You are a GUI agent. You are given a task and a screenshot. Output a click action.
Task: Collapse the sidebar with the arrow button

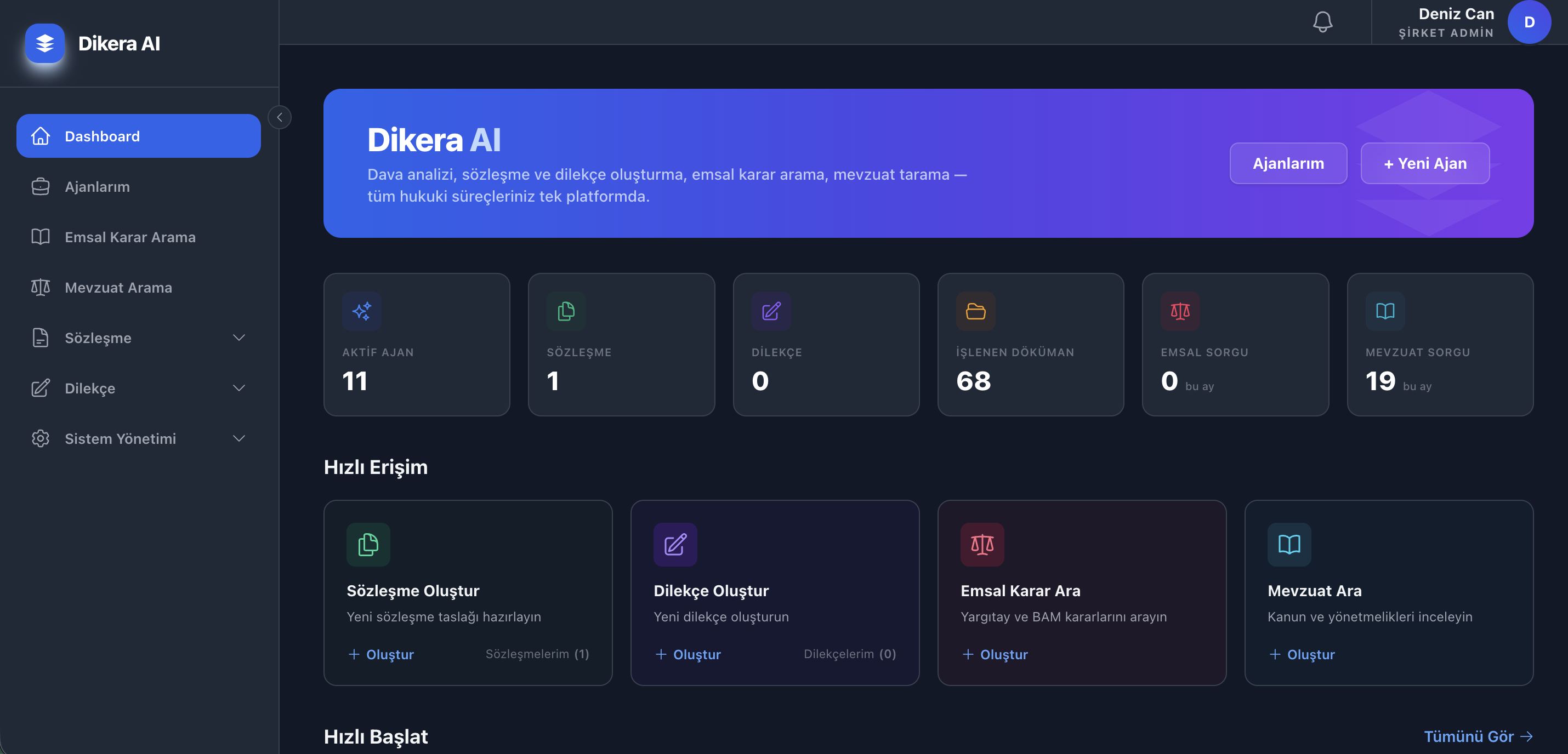click(x=280, y=117)
